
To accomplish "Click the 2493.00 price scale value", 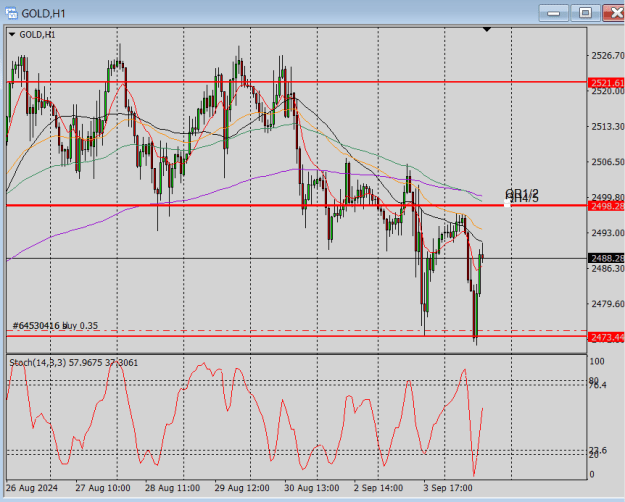I will coord(607,232).
